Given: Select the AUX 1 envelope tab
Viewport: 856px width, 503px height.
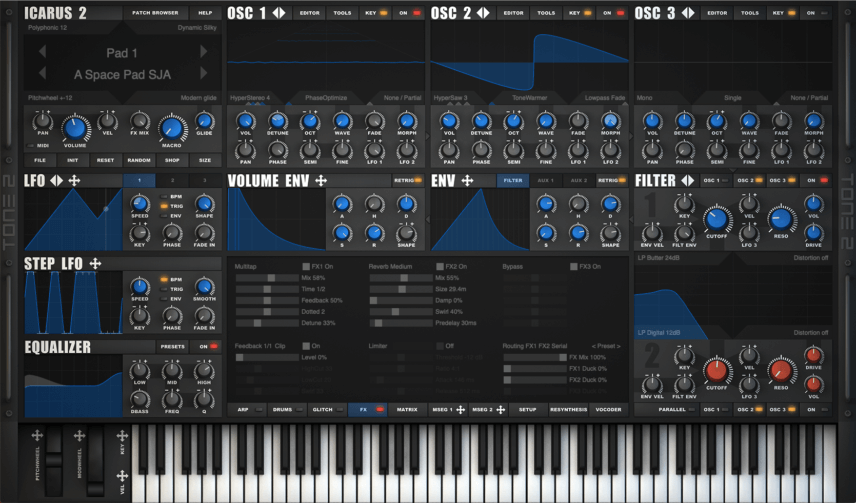Looking at the screenshot, I should coord(545,180).
